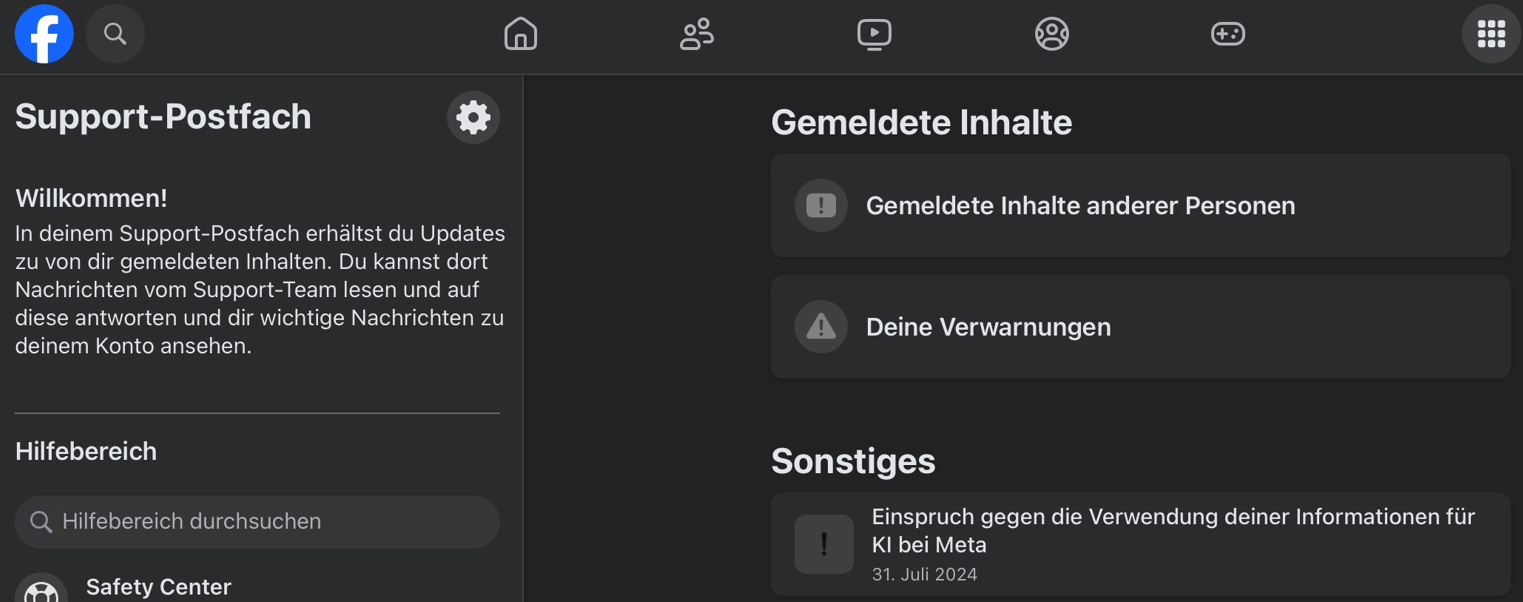The height and width of the screenshot is (602, 1523).
Task: Open Support-Postfach settings gear
Action: 473,118
